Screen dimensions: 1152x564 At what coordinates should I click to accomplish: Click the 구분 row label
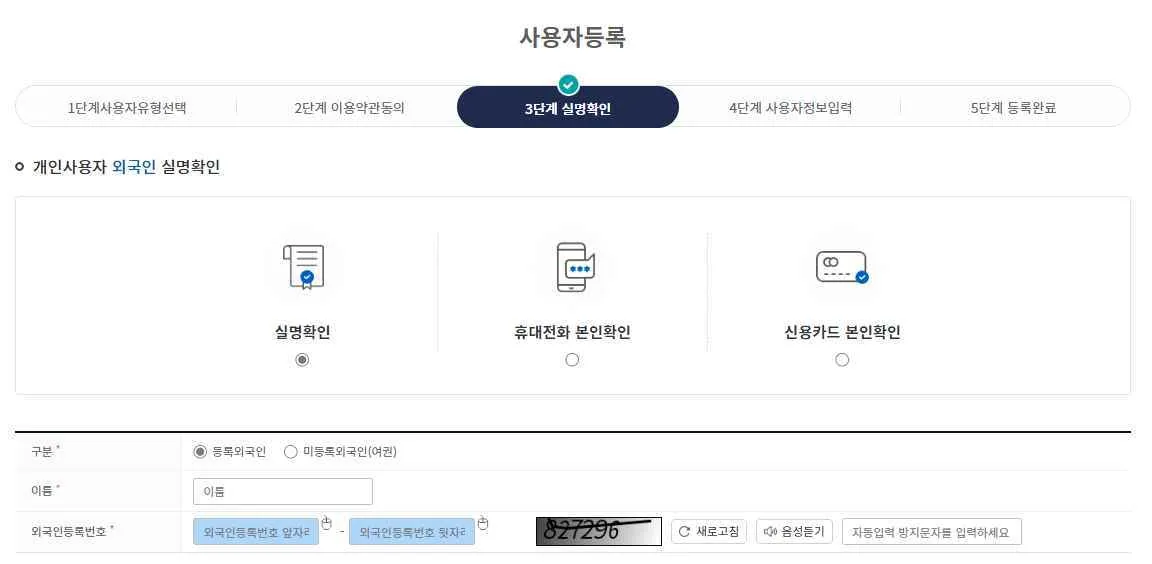(44, 452)
